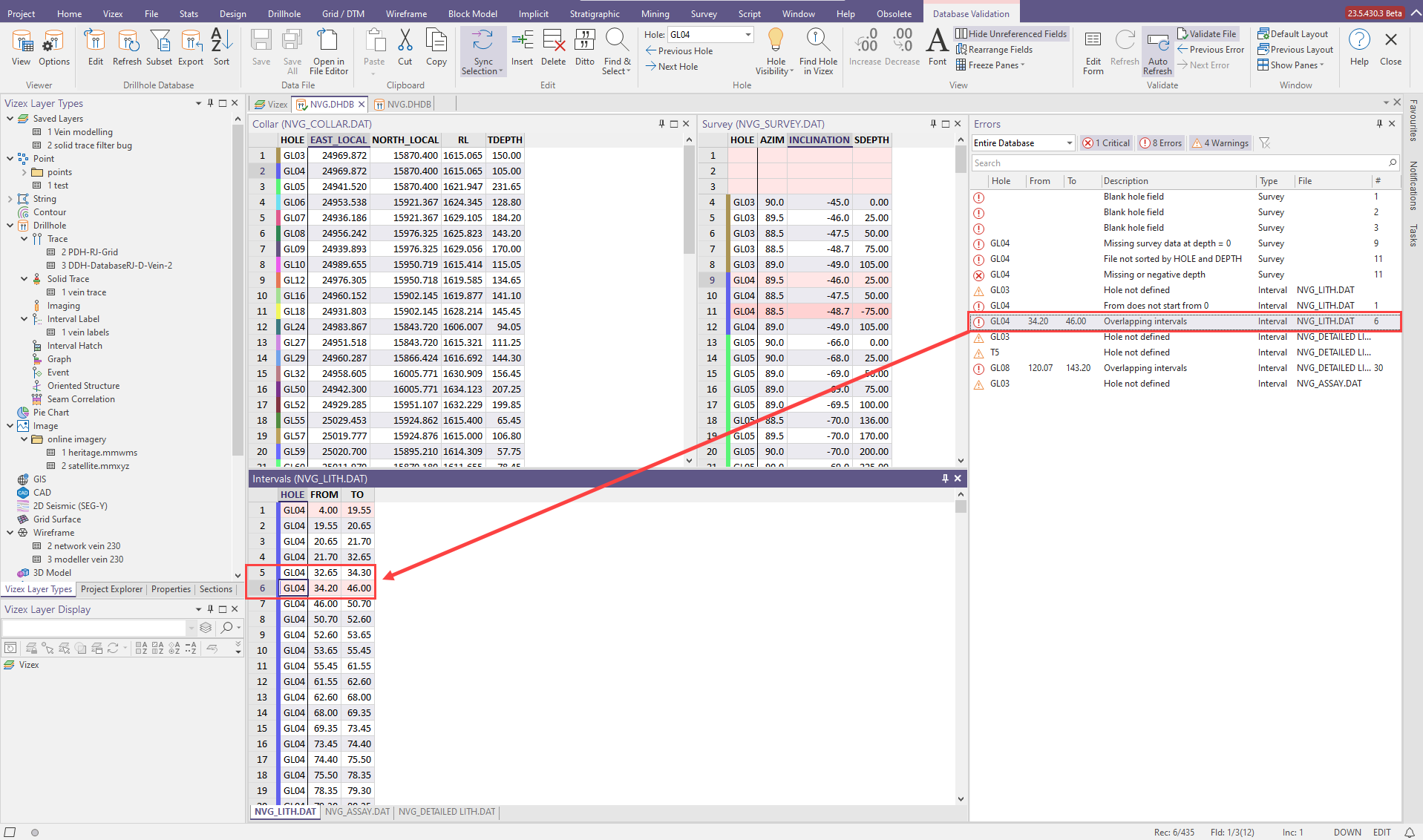This screenshot has height=840, width=1423.
Task: Click the Search field in the Errors panel
Action: pyautogui.click(x=1180, y=163)
